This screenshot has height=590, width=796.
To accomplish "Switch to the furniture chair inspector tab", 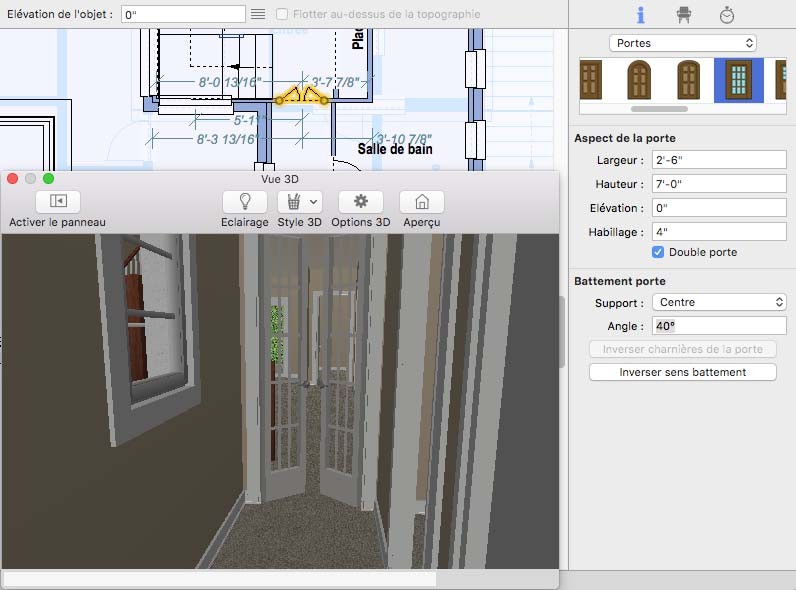I will coord(684,15).
